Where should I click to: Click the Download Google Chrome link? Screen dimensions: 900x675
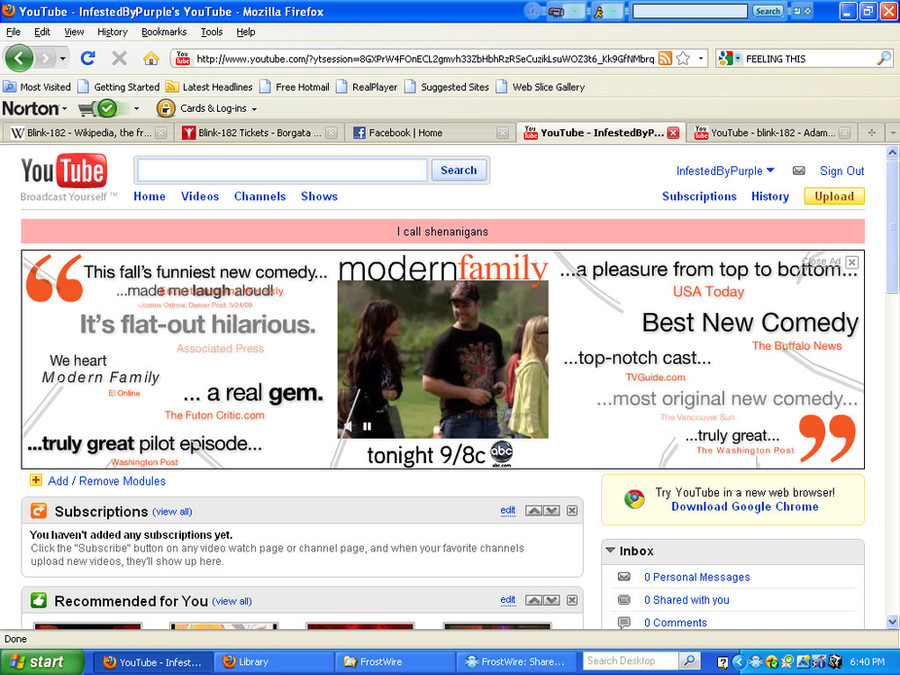744,506
